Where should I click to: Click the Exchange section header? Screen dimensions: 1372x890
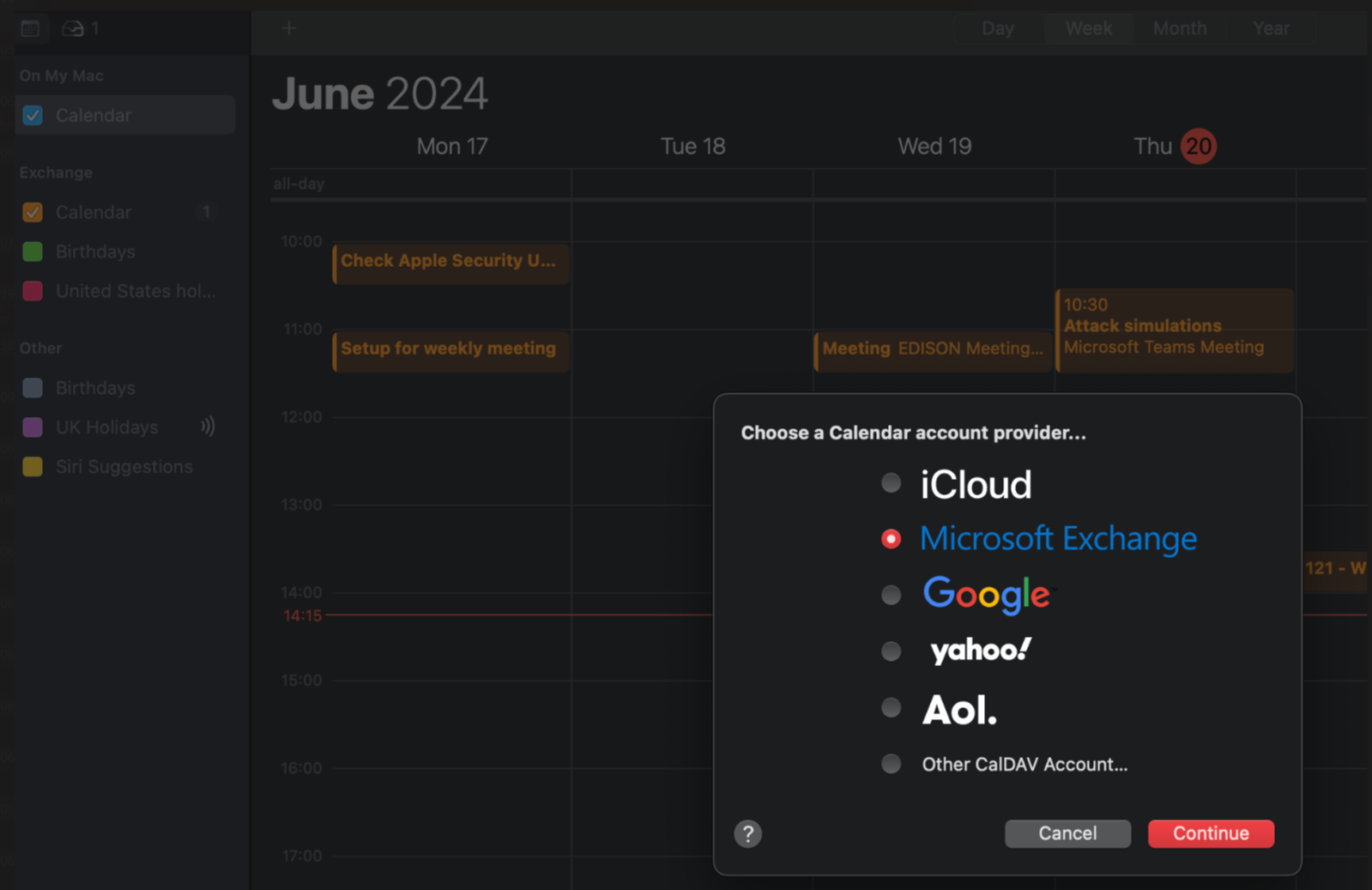[56, 173]
